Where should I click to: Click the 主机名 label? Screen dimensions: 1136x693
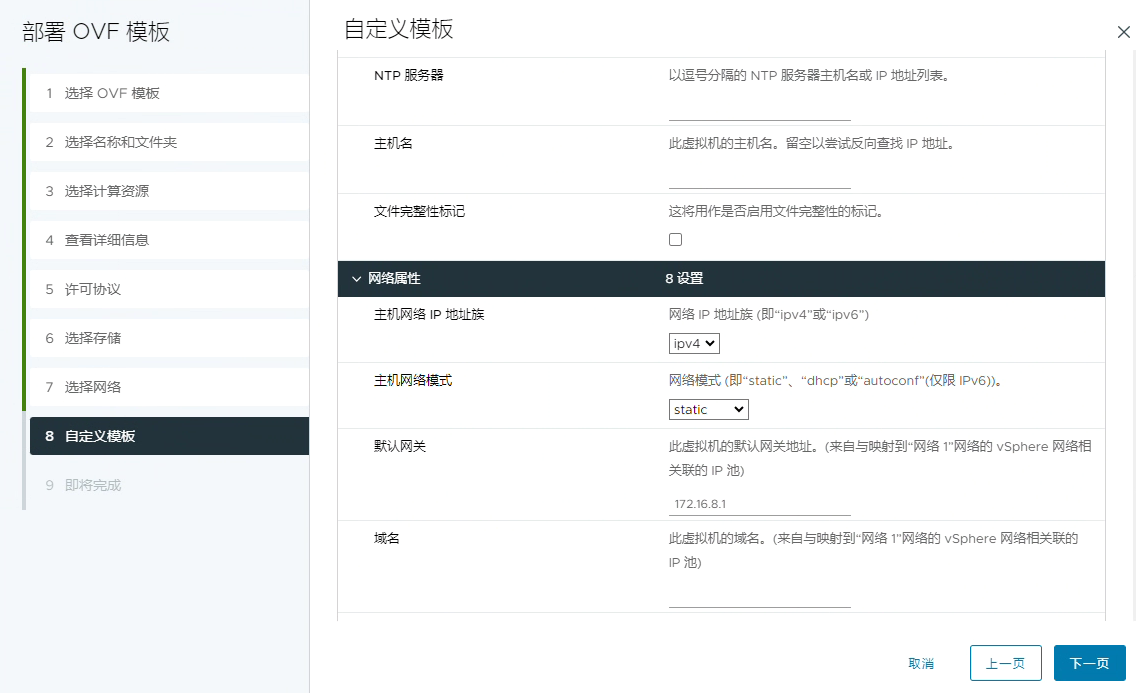coord(393,143)
